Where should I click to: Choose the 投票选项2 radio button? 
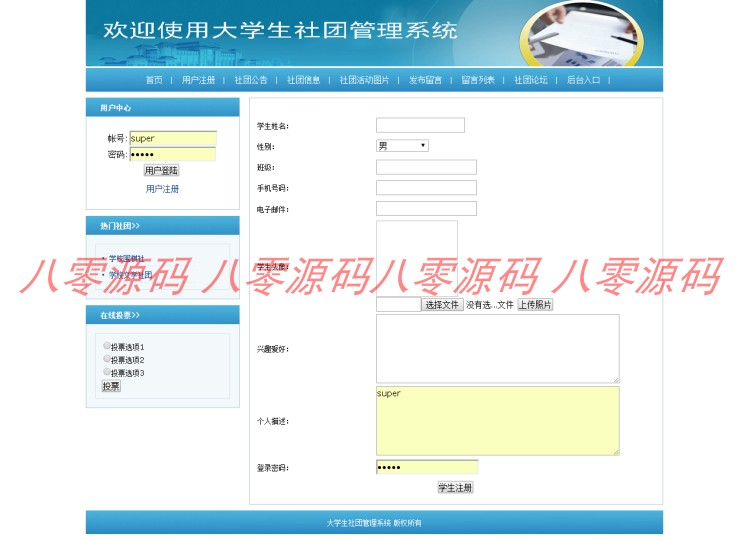click(107, 358)
